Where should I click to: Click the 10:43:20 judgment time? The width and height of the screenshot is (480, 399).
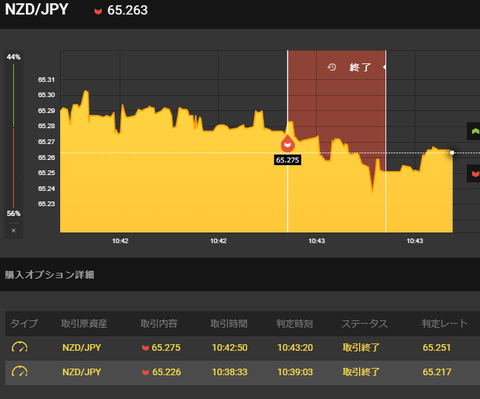point(295,348)
